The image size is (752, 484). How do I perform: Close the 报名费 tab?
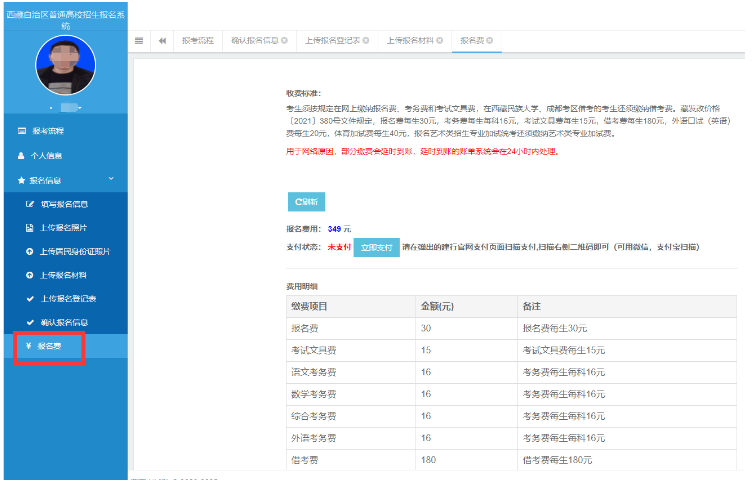(491, 41)
